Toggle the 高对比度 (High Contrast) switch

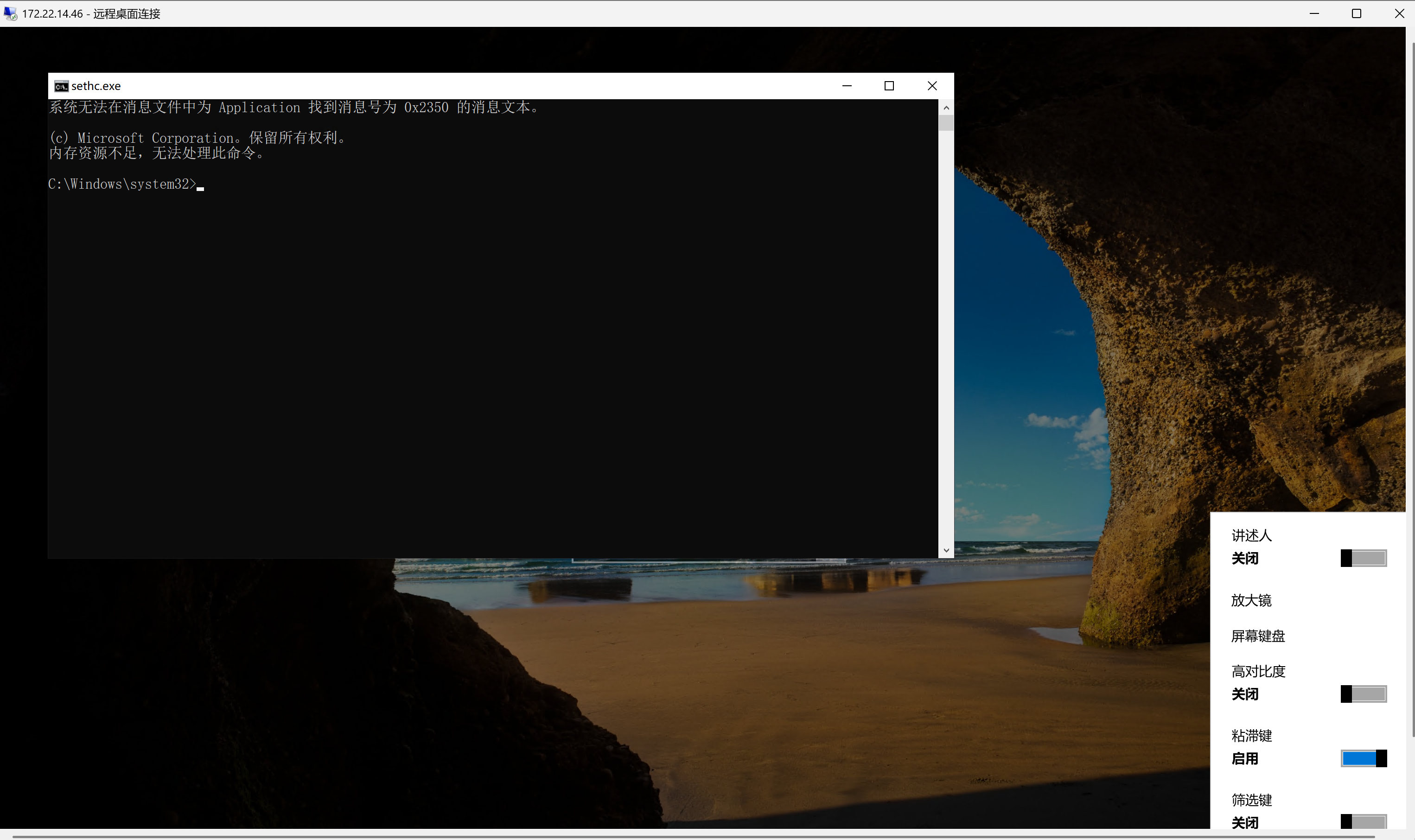pyautogui.click(x=1364, y=694)
